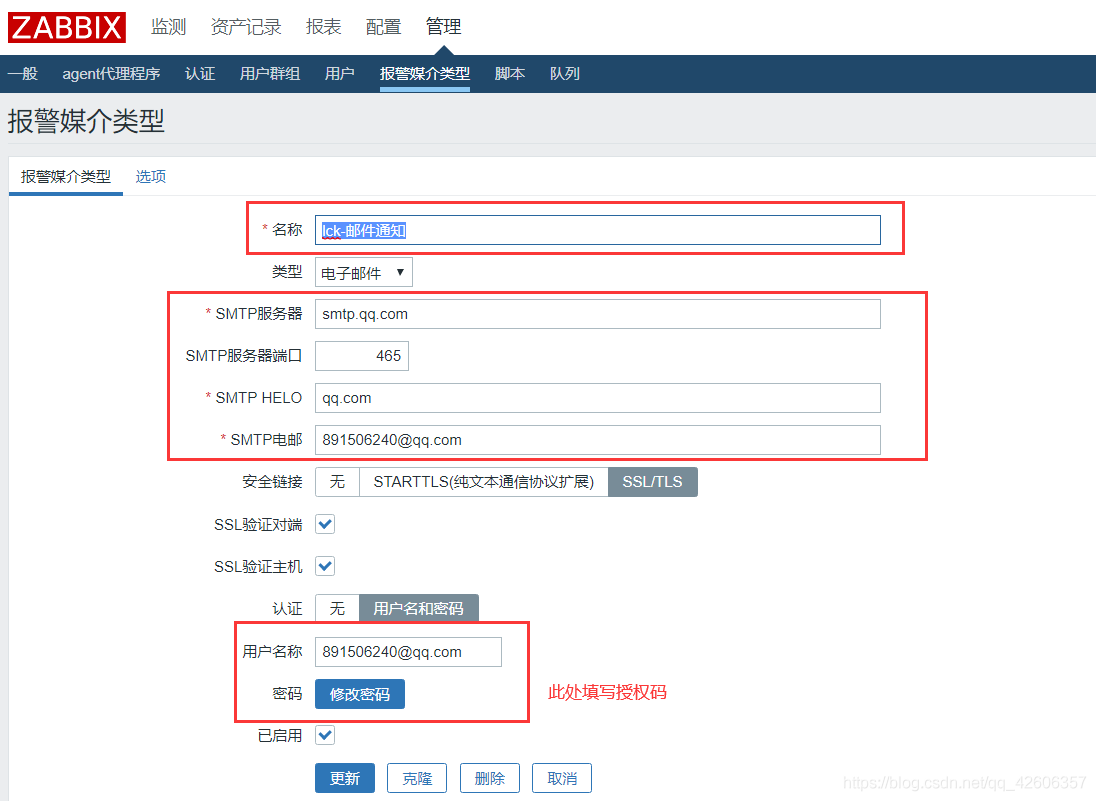Select STARTTLS security option
The image size is (1096, 801).
coord(484,482)
